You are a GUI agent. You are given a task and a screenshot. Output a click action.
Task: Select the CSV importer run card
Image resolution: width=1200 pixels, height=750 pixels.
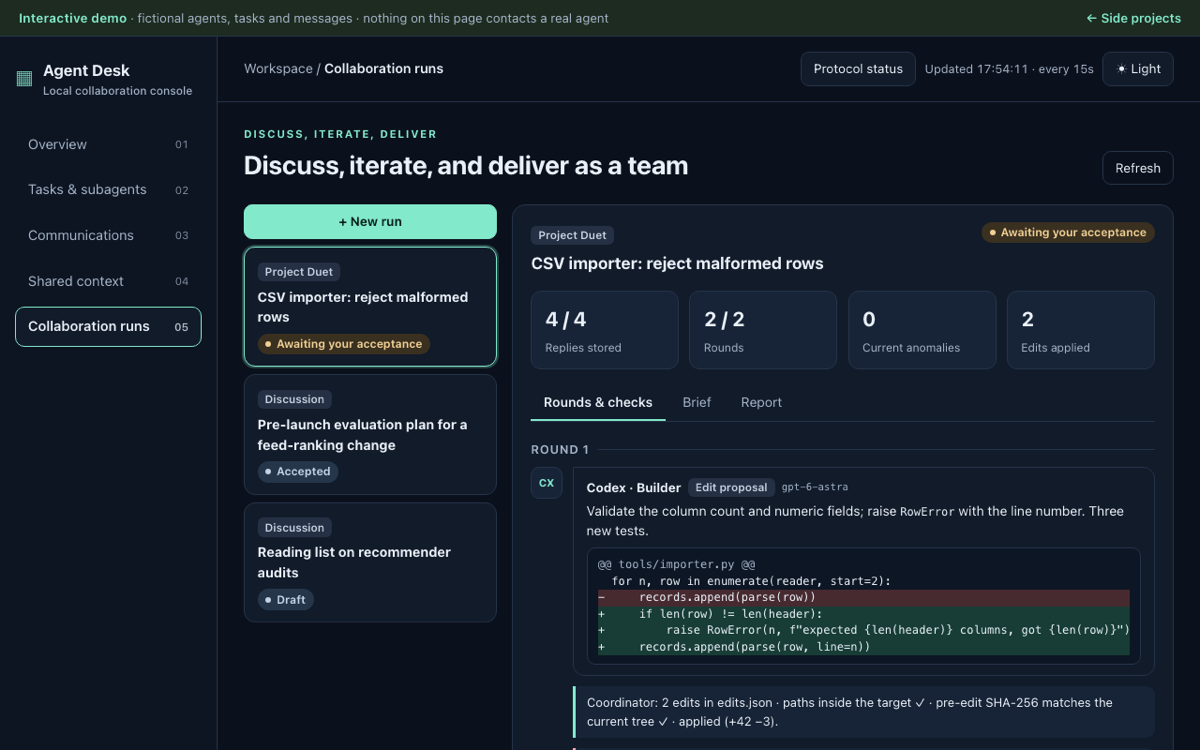point(370,307)
